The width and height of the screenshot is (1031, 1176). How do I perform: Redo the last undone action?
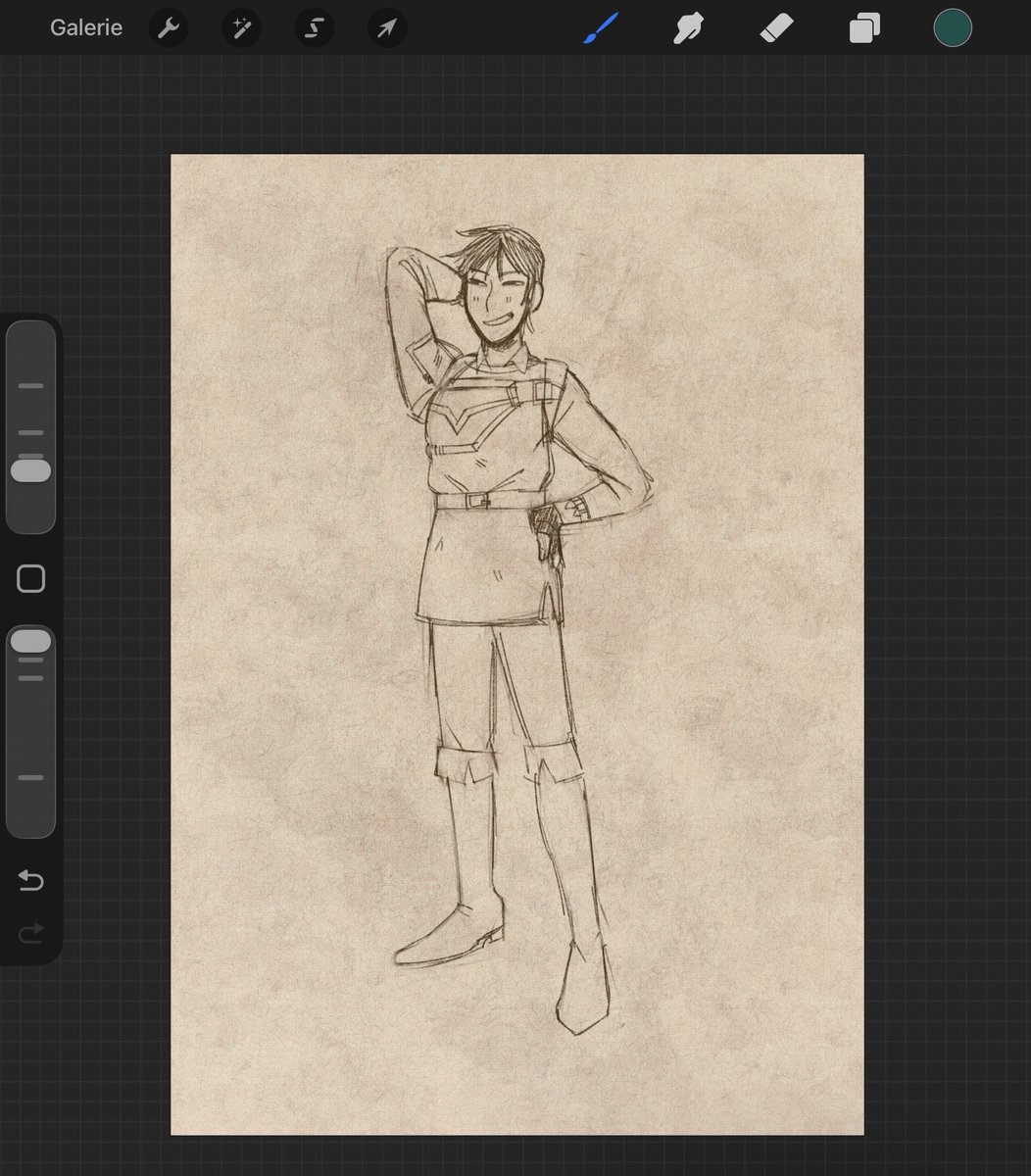(30, 933)
